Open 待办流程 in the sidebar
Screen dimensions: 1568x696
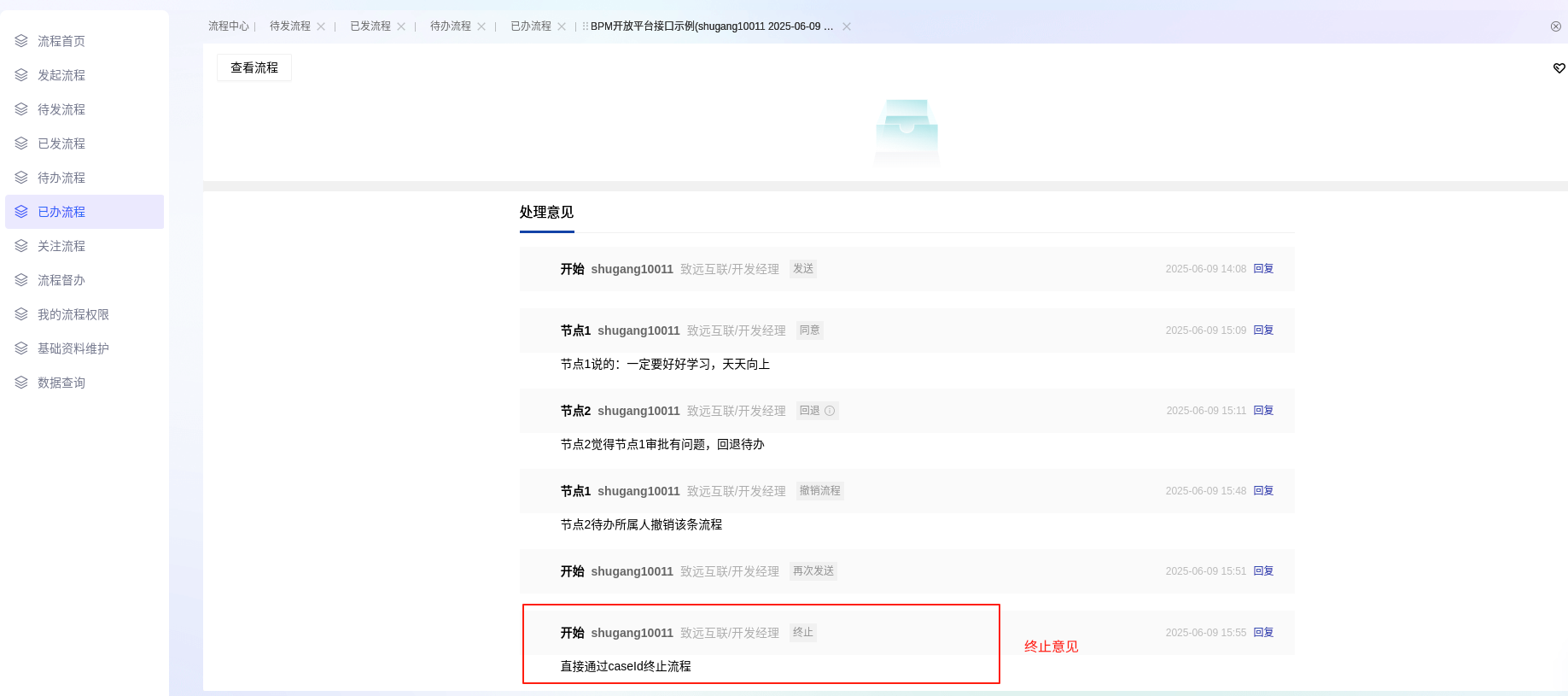tap(61, 178)
